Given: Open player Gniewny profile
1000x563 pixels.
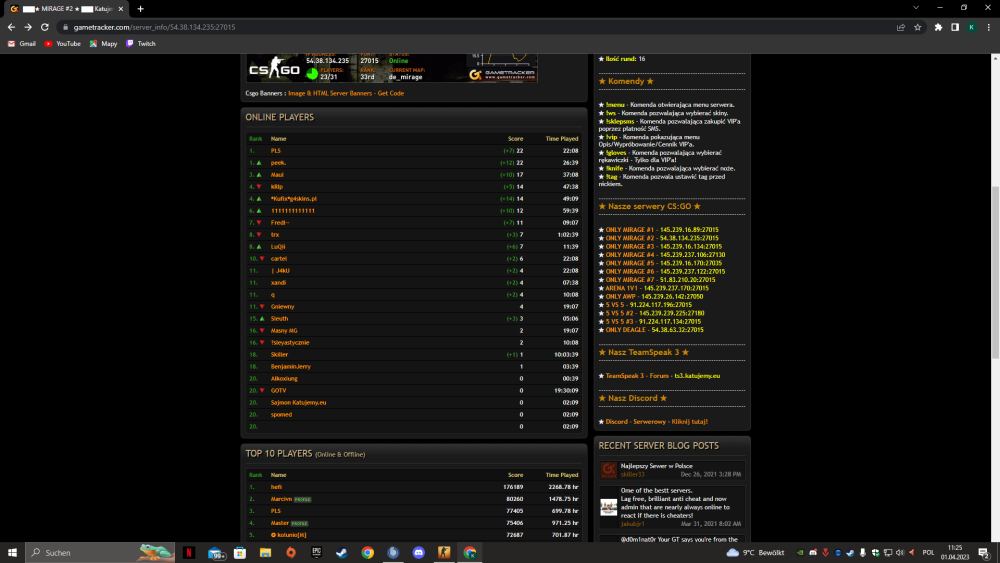Looking at the screenshot, I should coord(283,307).
